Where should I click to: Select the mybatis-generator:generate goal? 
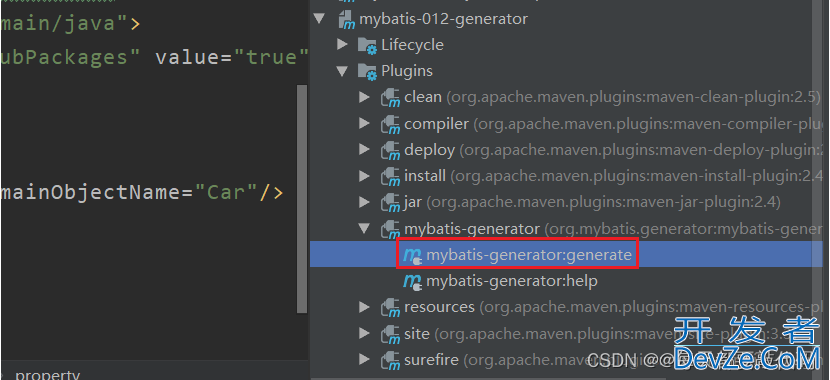pyautogui.click(x=570, y=255)
